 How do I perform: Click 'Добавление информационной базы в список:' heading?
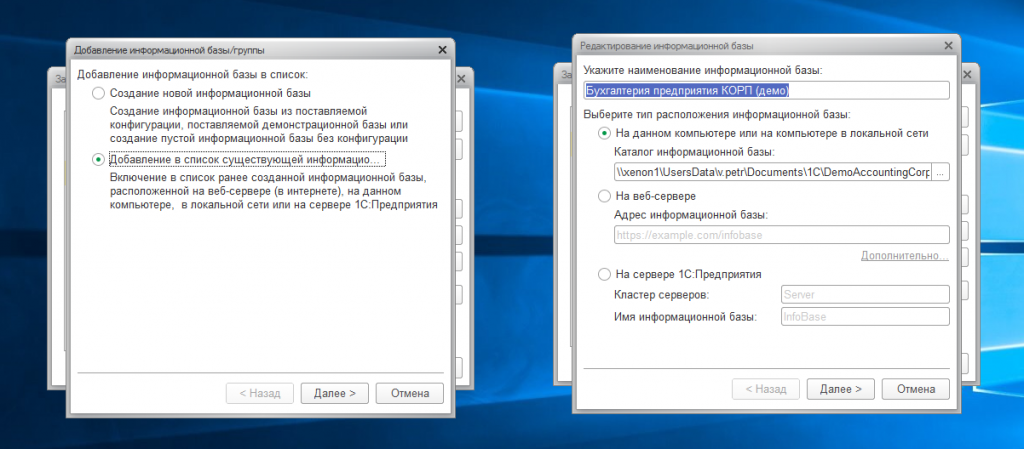tap(192, 74)
